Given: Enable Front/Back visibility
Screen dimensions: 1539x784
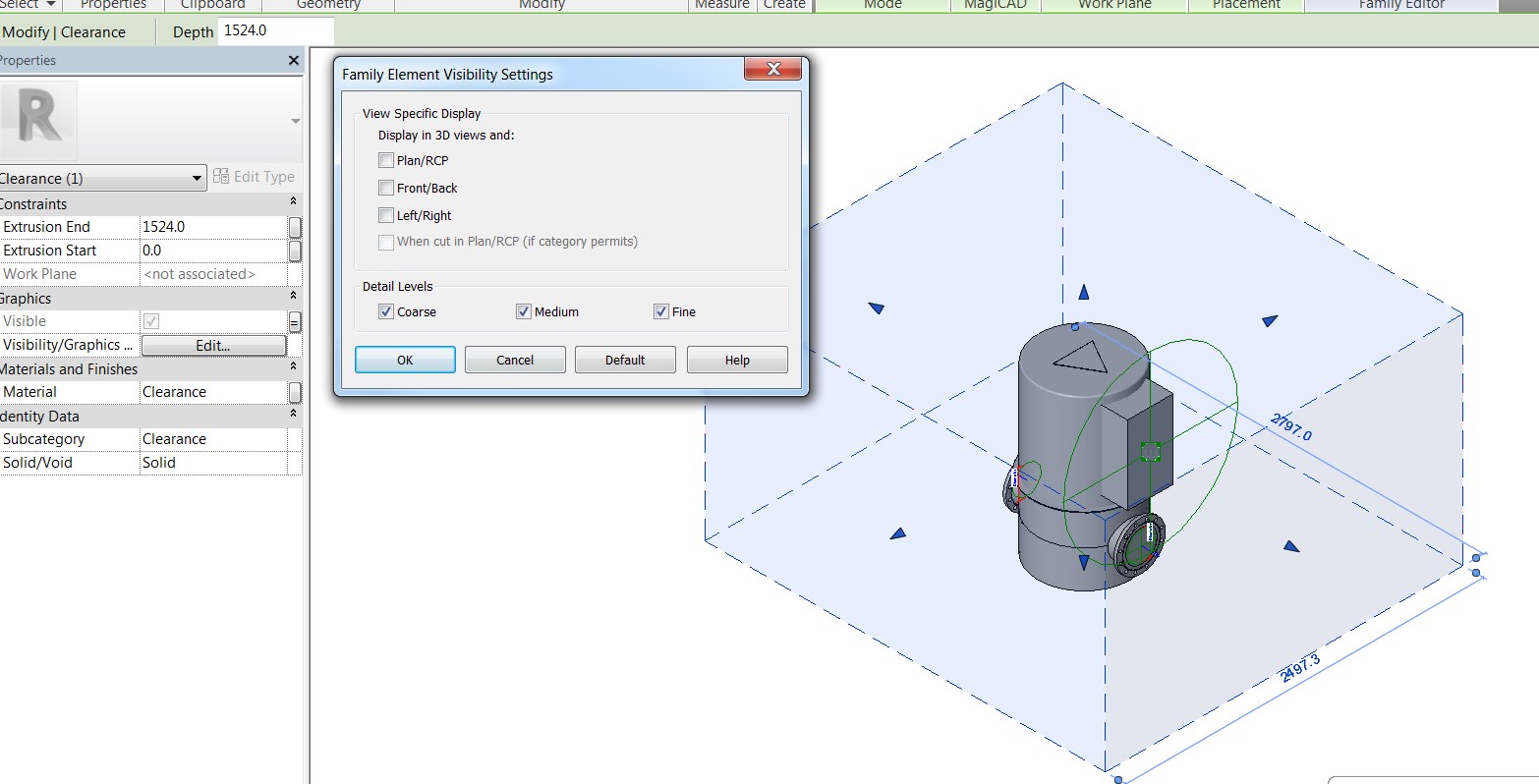Looking at the screenshot, I should (385, 188).
